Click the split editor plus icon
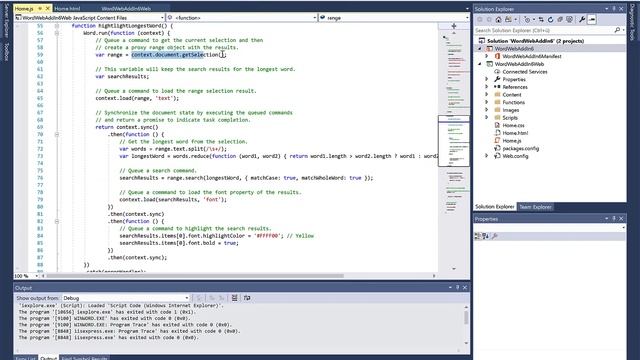 [x=453, y=26]
